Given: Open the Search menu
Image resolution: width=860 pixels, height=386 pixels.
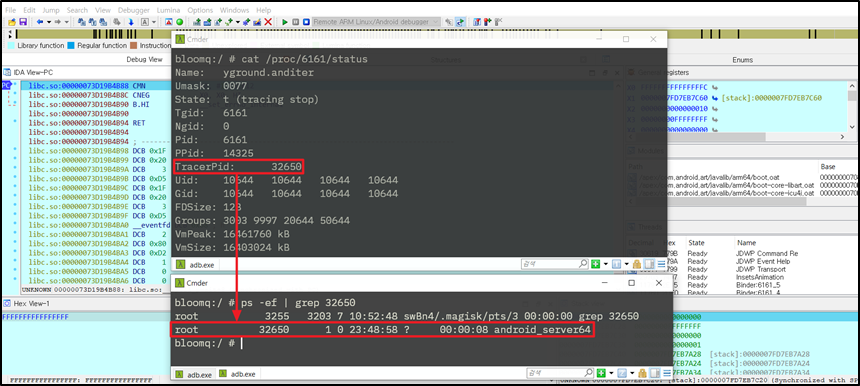Looking at the screenshot, I should 77,10.
